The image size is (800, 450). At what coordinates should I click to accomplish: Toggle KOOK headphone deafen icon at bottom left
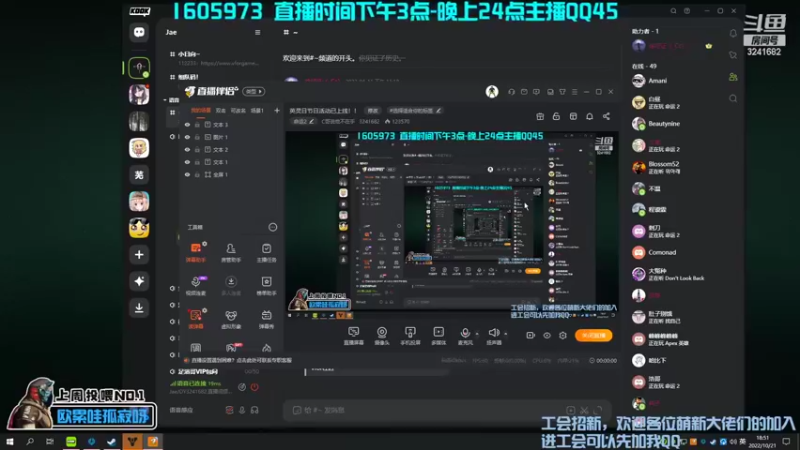(255, 410)
